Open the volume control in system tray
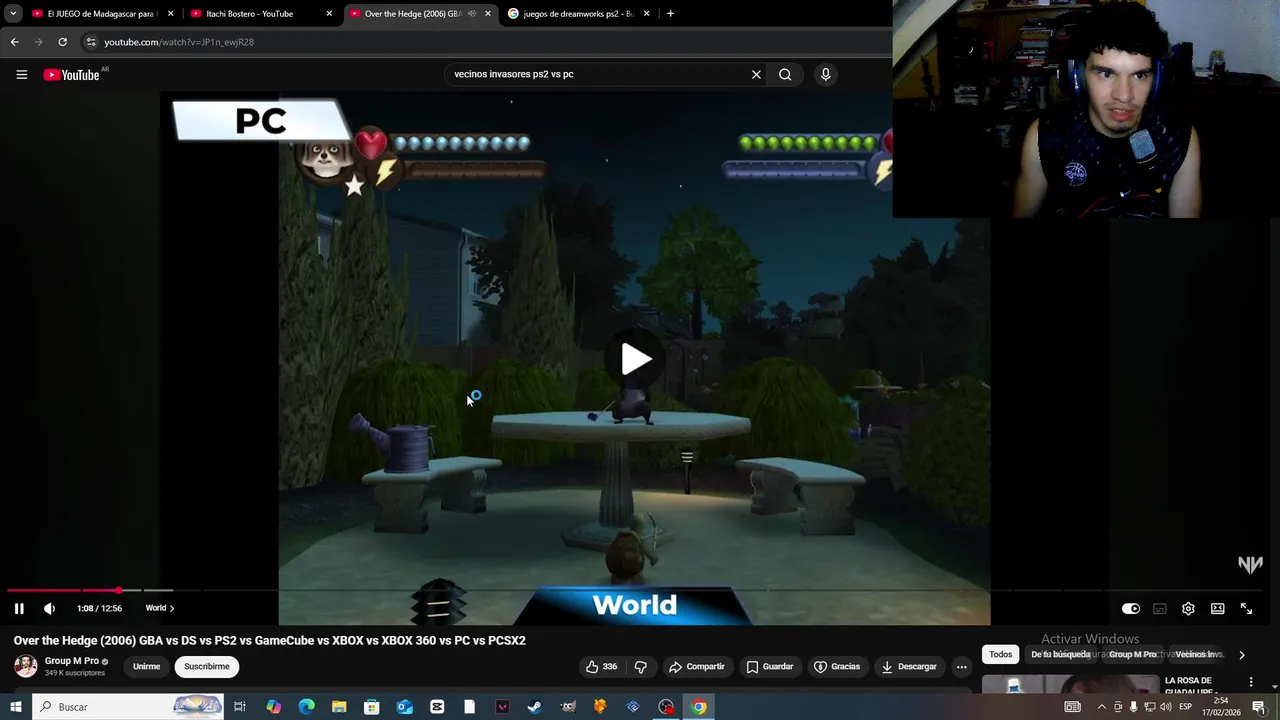Viewport: 1280px width, 720px height. pyautogui.click(x=1166, y=707)
